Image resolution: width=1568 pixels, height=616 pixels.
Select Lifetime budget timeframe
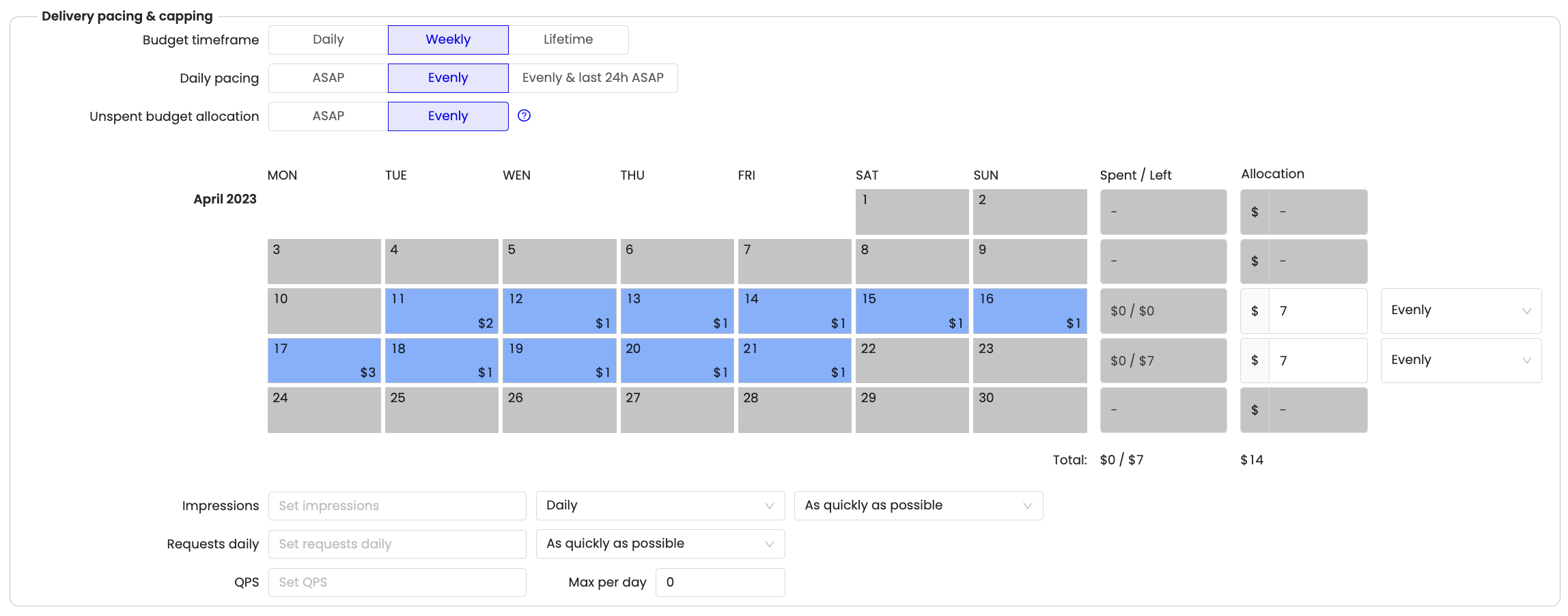coord(568,40)
